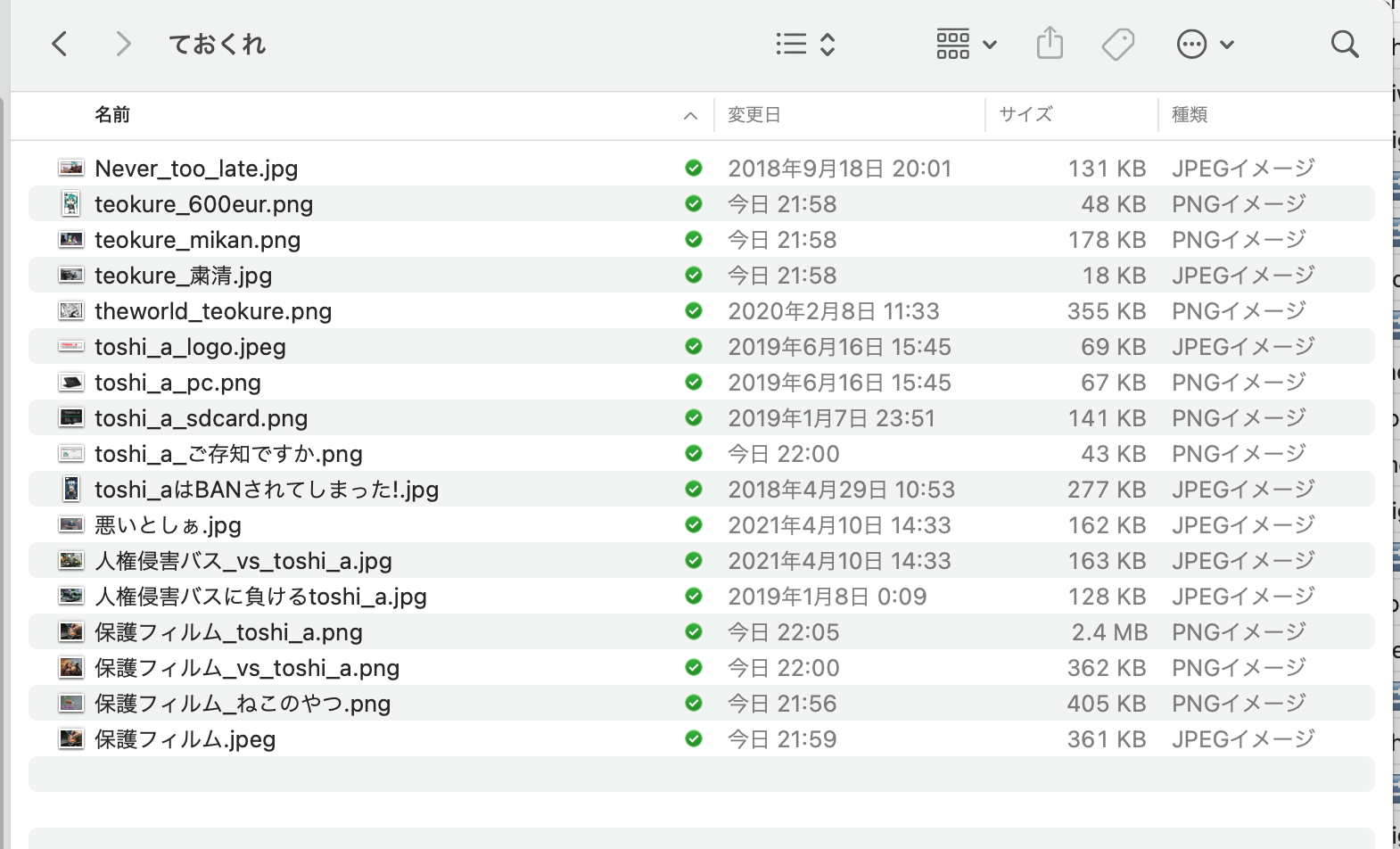The image size is (1400, 849).
Task: Select the teokure_mikan.png file
Action: [197, 240]
